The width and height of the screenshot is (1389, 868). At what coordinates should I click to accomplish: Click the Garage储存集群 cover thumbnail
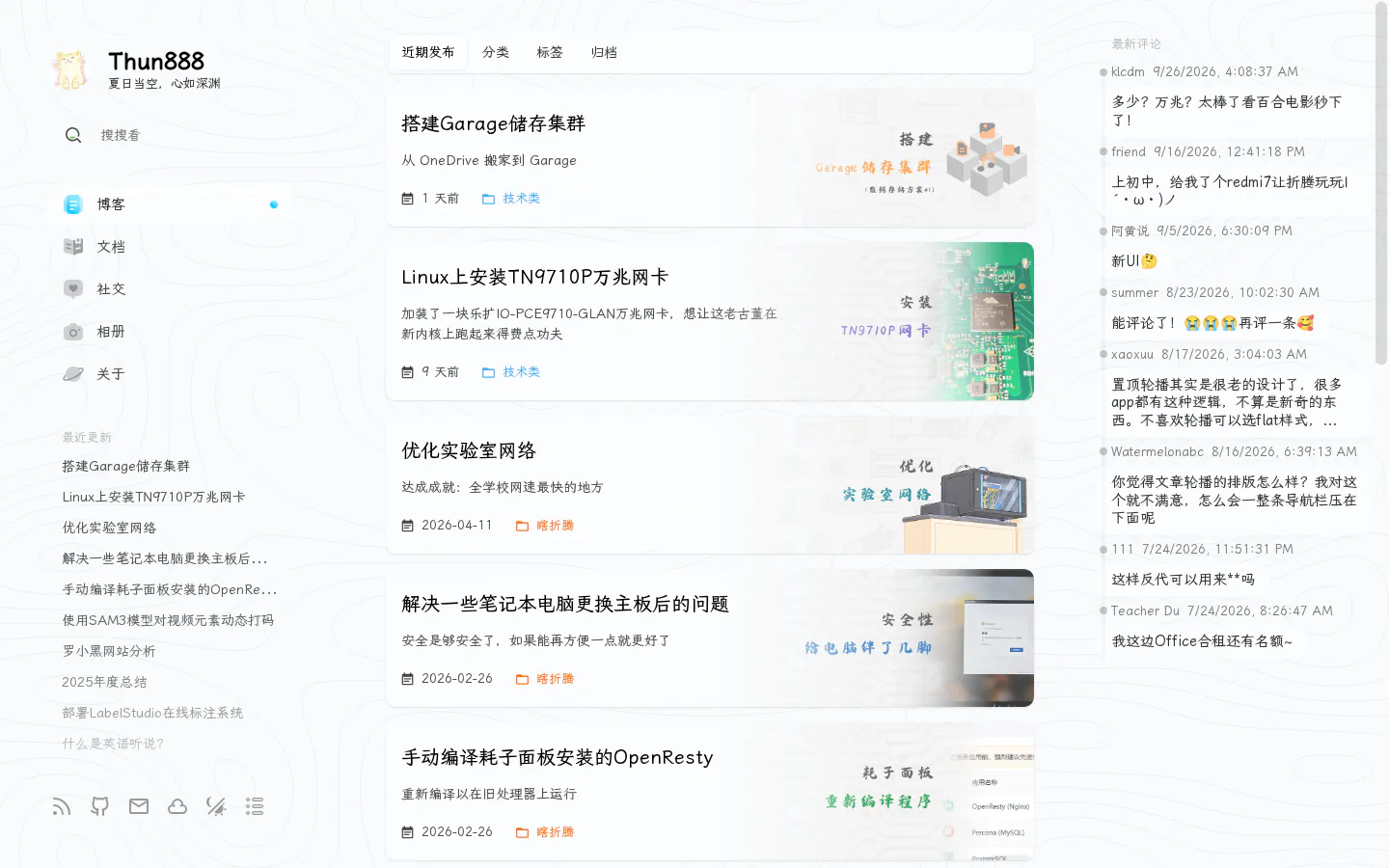[x=916, y=158]
